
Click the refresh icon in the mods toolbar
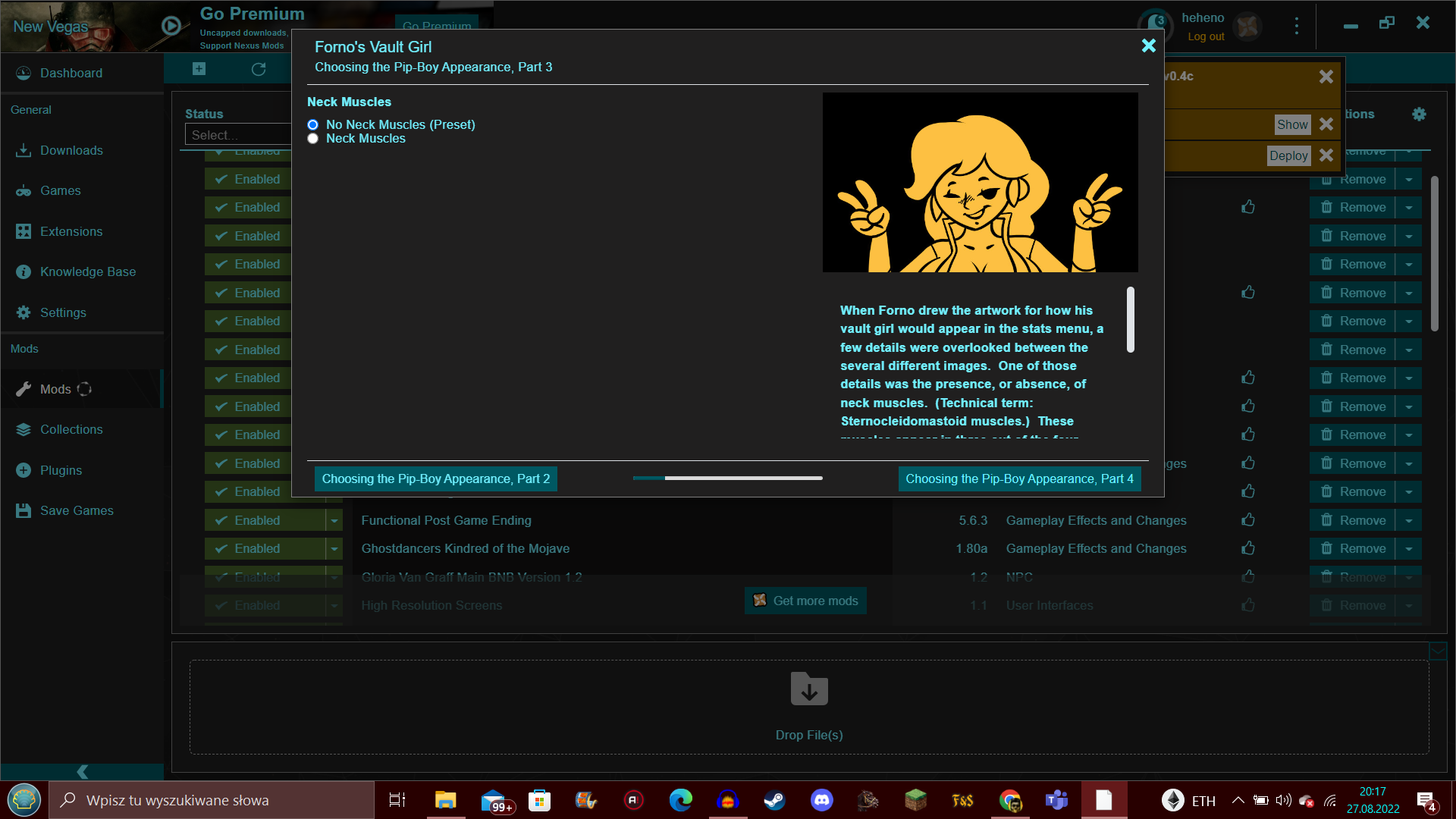259,69
